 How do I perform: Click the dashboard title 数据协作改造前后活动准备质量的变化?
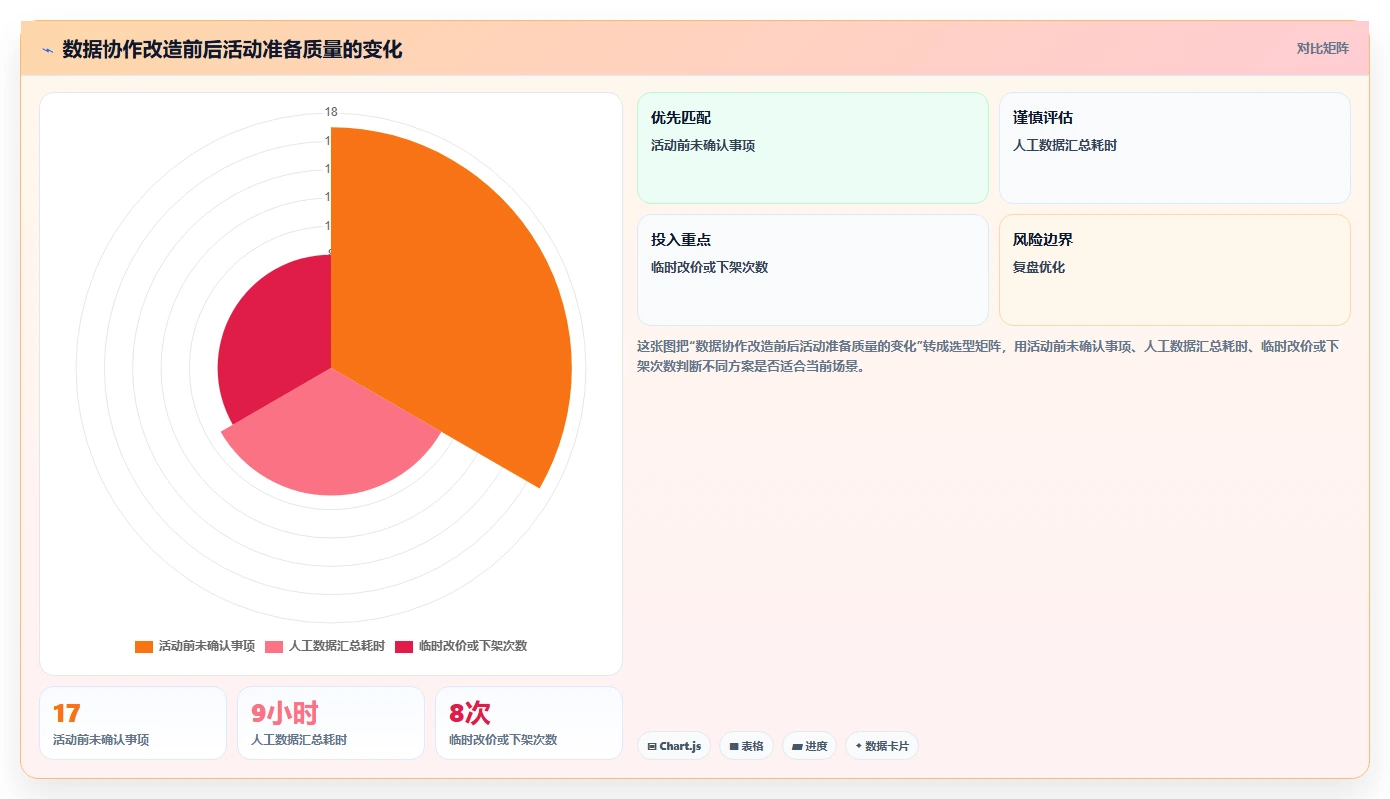coord(232,50)
